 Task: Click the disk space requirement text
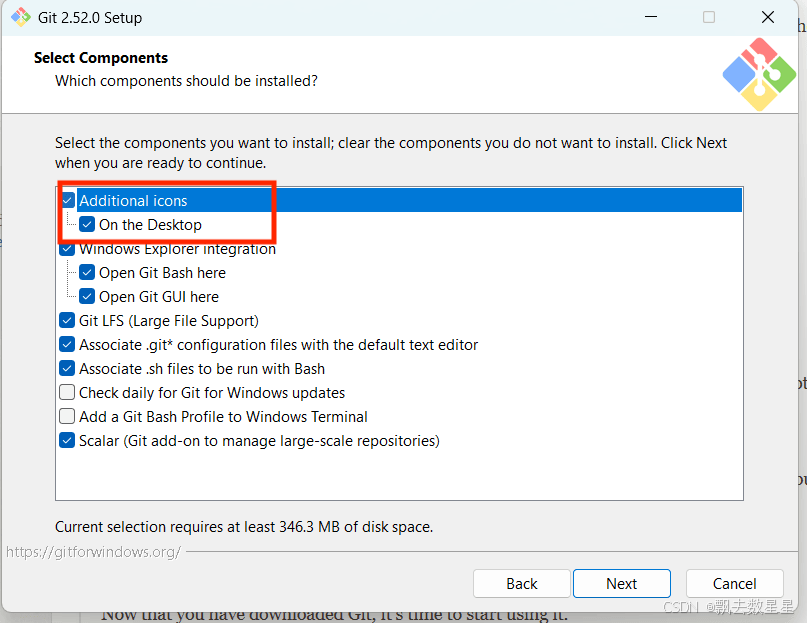[x=244, y=527]
